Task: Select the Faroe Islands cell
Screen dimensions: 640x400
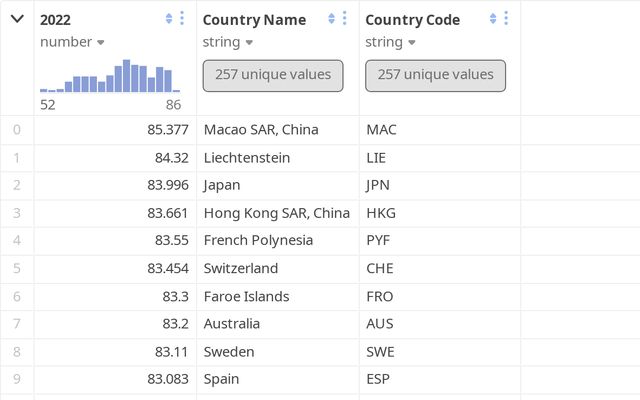Action: pos(278,296)
